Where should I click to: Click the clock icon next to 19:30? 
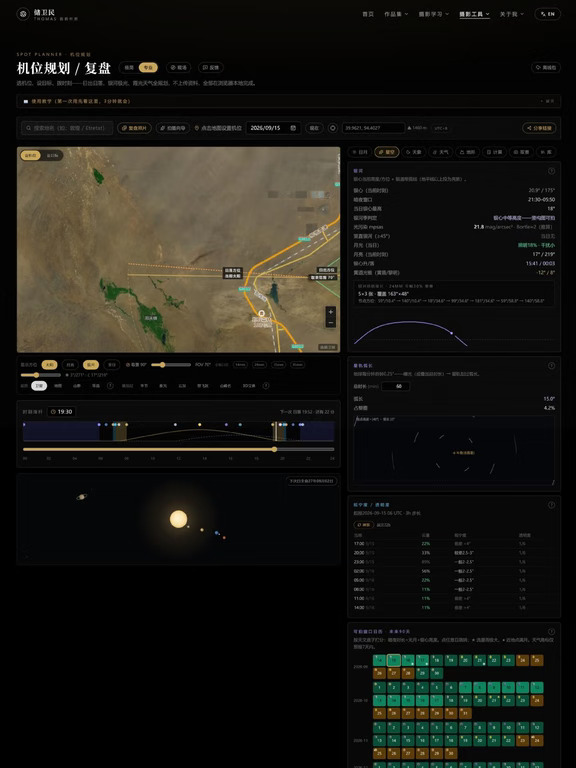[53, 412]
